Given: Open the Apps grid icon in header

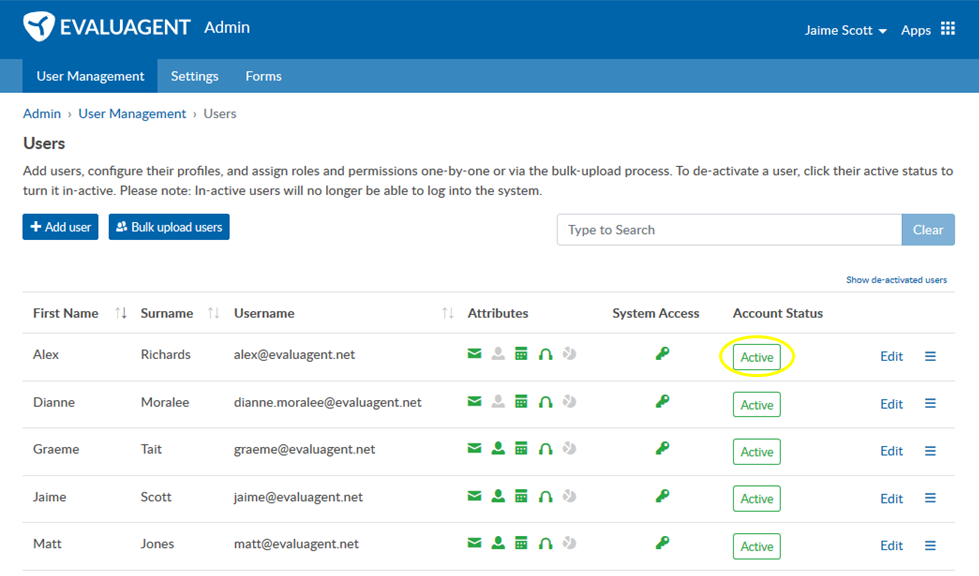Looking at the screenshot, I should 948,29.
